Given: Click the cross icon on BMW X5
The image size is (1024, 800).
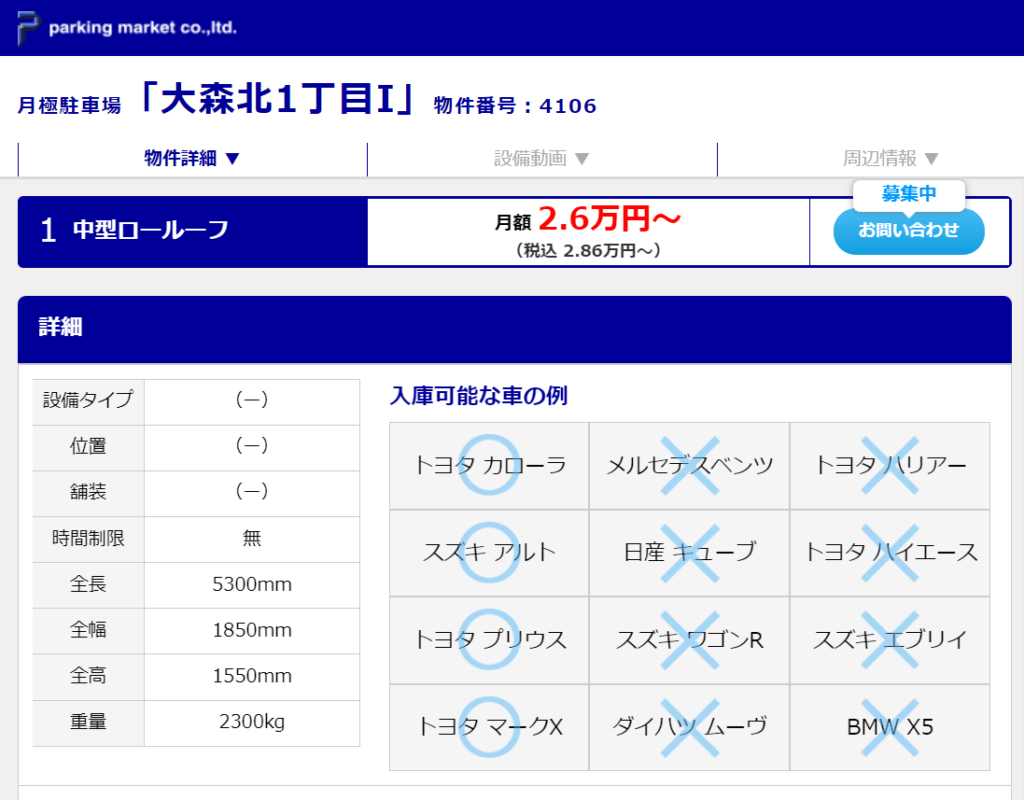Looking at the screenshot, I should click(890, 727).
